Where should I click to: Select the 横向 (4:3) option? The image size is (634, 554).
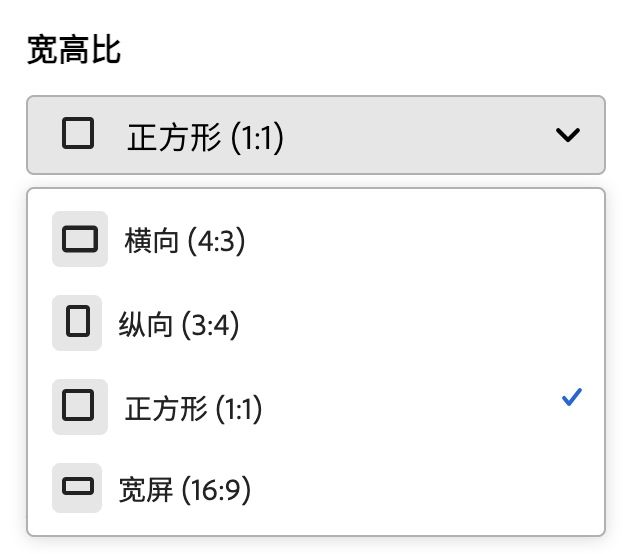[316, 239]
